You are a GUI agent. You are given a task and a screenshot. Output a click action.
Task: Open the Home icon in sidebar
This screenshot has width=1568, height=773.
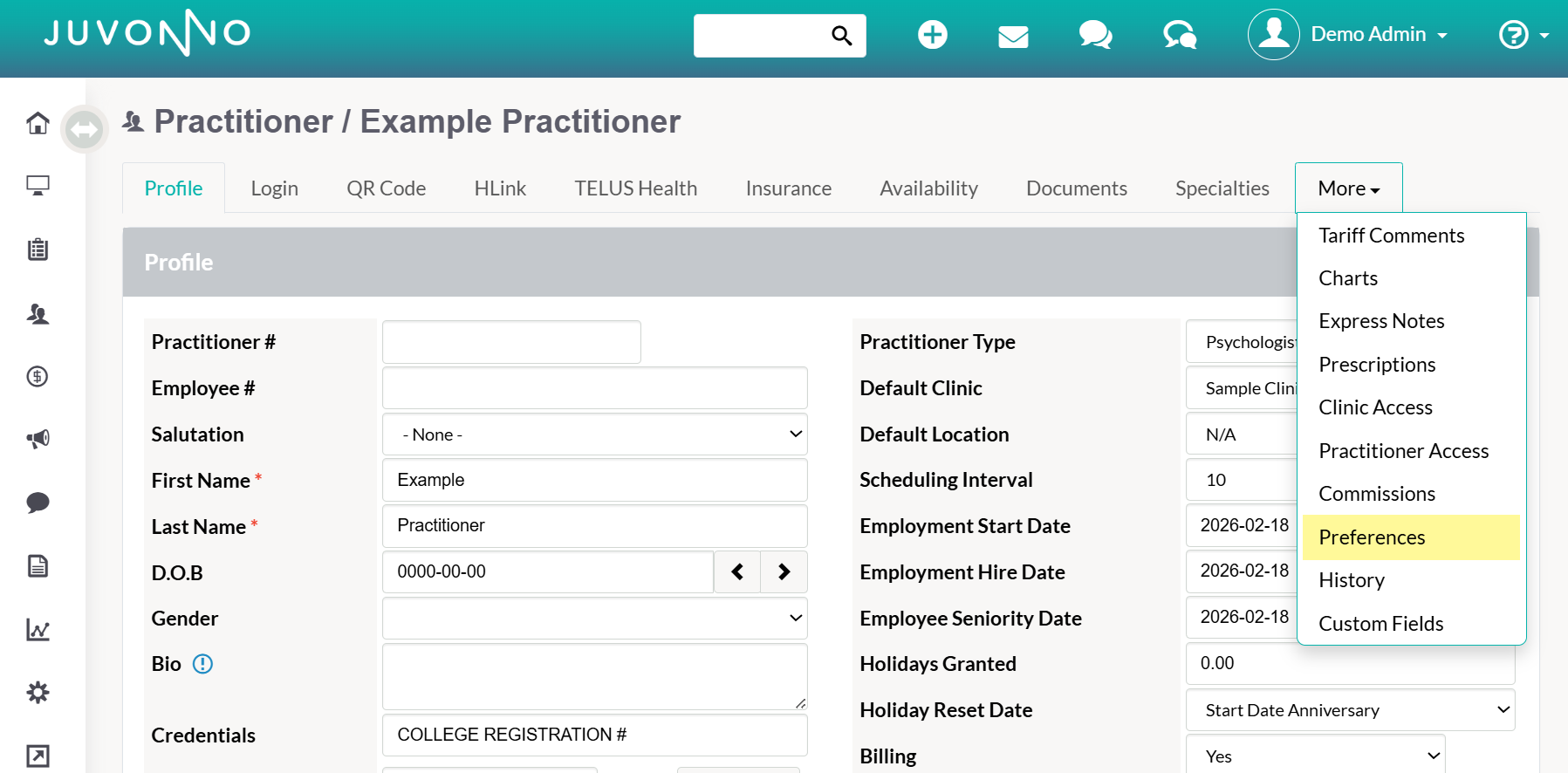point(38,123)
